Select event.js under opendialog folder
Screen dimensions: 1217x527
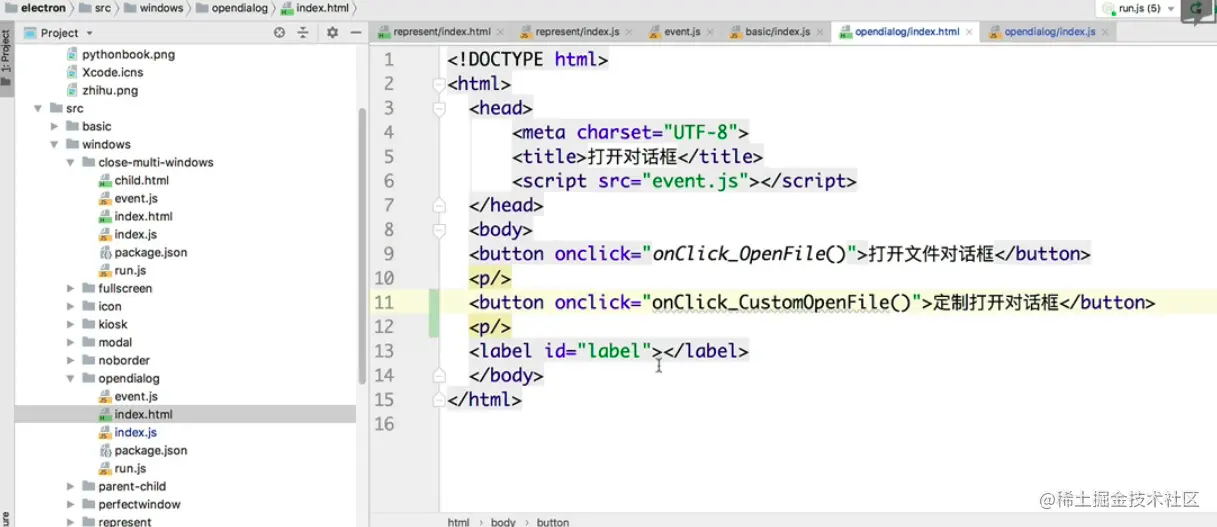(136, 396)
